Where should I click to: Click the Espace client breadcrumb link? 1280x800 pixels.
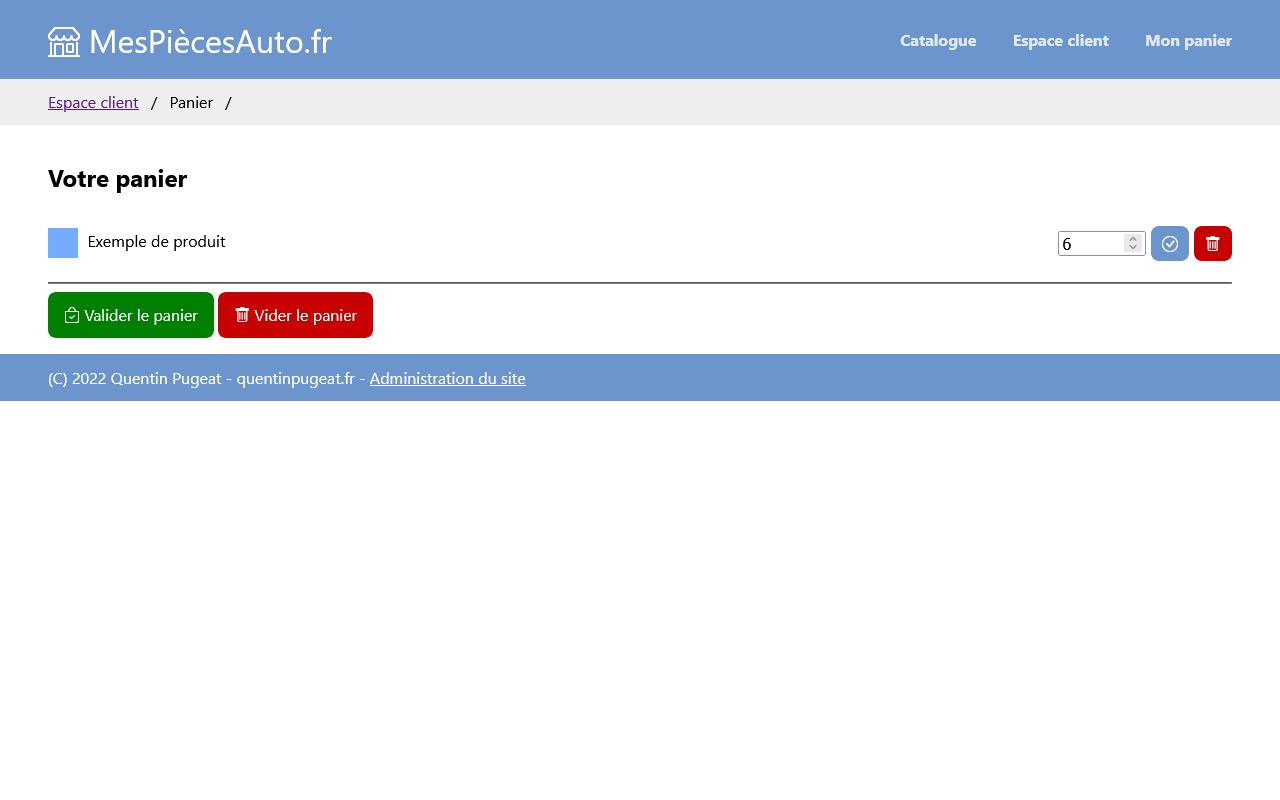(93, 102)
